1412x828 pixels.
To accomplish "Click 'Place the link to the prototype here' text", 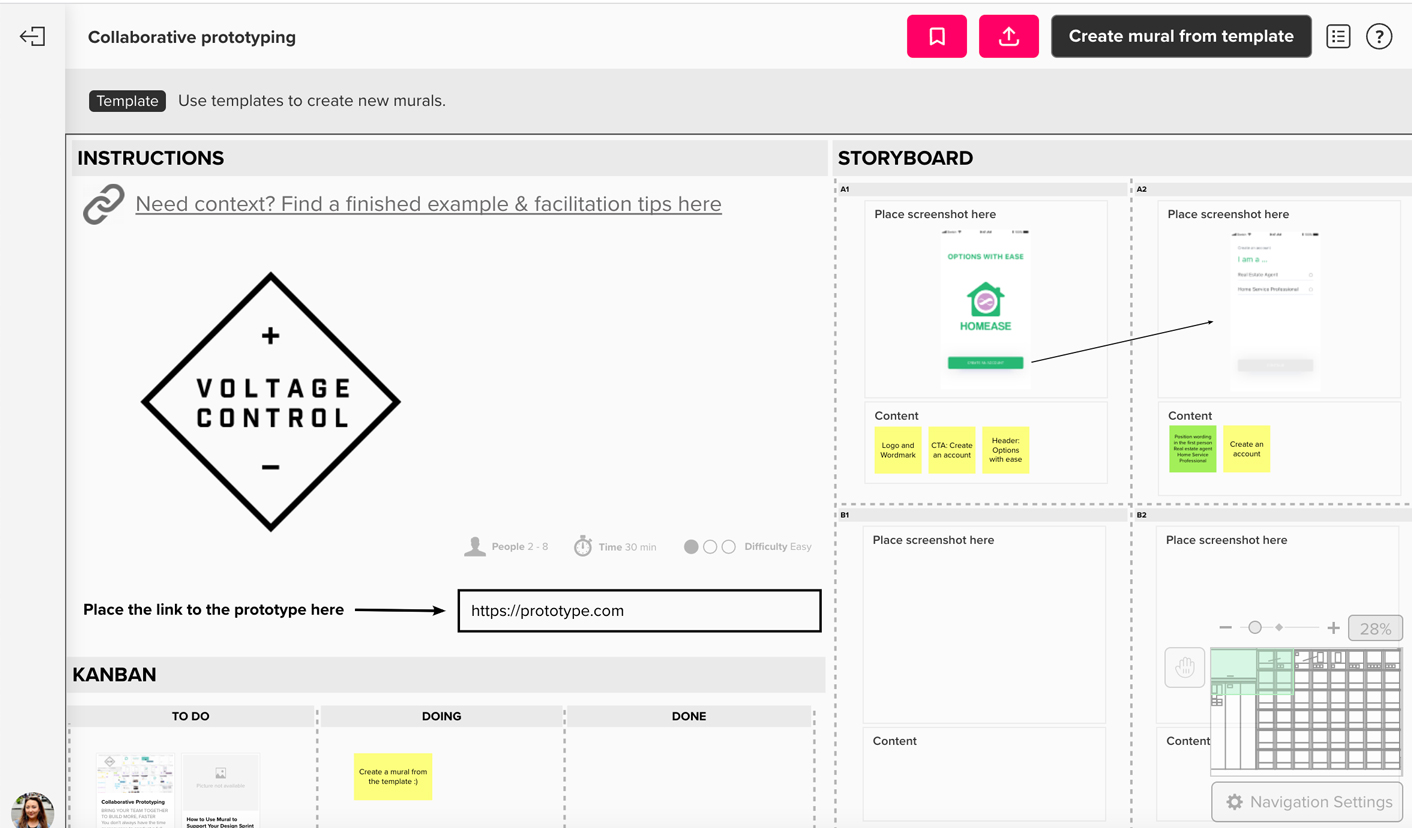I will point(213,610).
